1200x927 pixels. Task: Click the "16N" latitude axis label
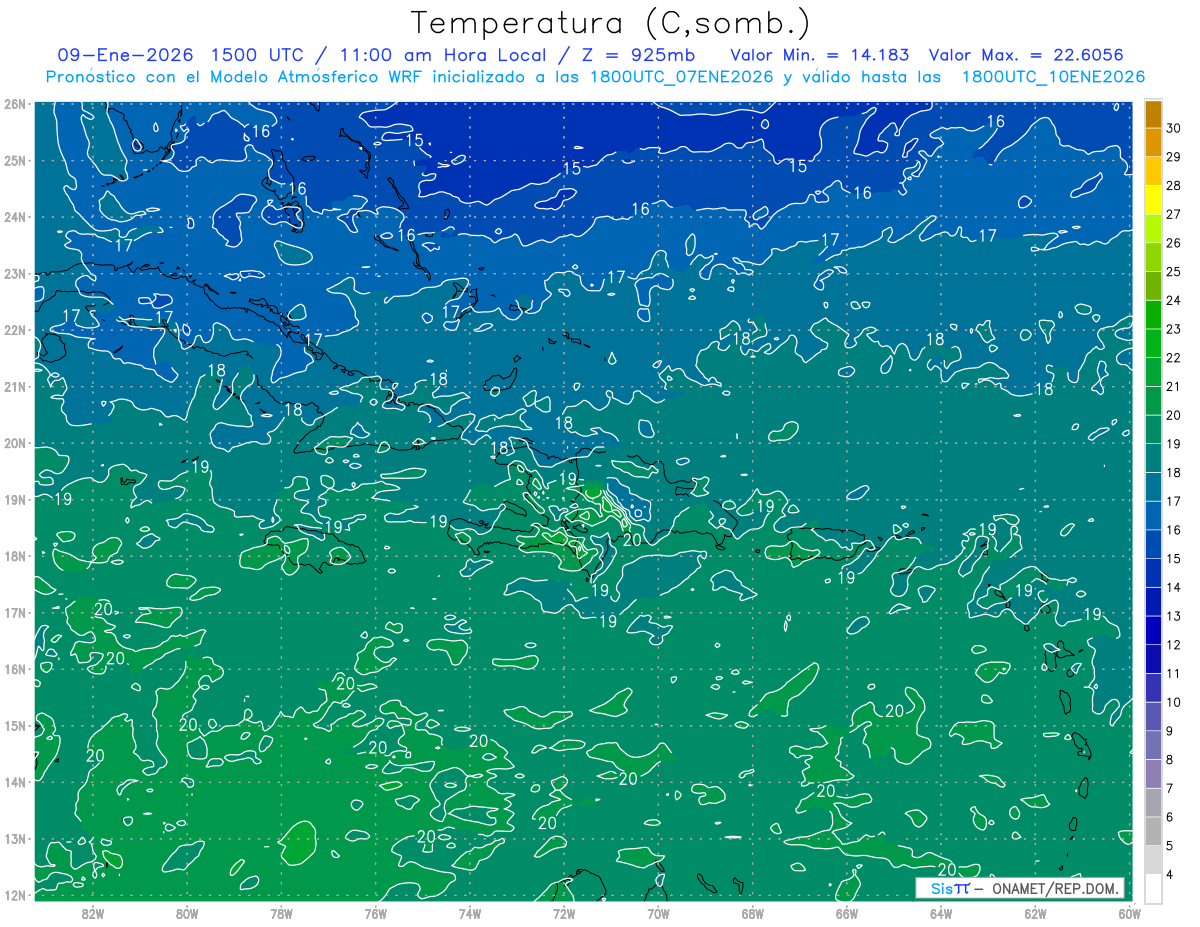[x=14, y=668]
